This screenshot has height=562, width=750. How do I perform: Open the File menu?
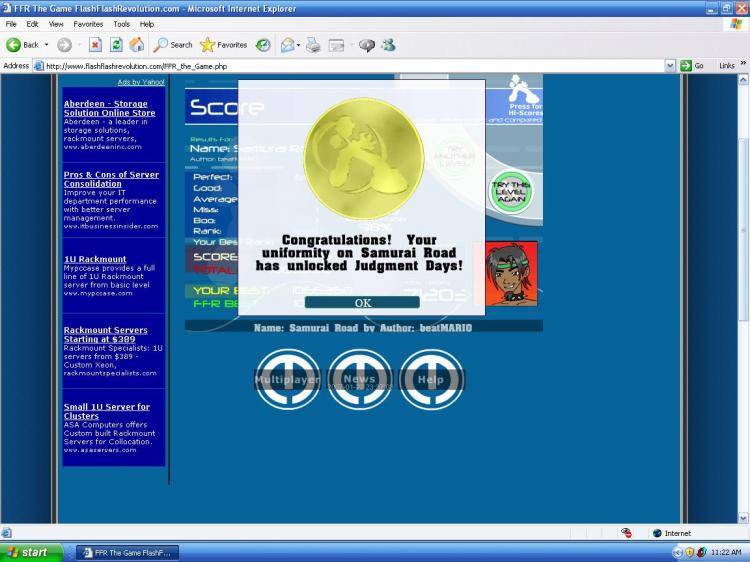pyautogui.click(x=11, y=24)
